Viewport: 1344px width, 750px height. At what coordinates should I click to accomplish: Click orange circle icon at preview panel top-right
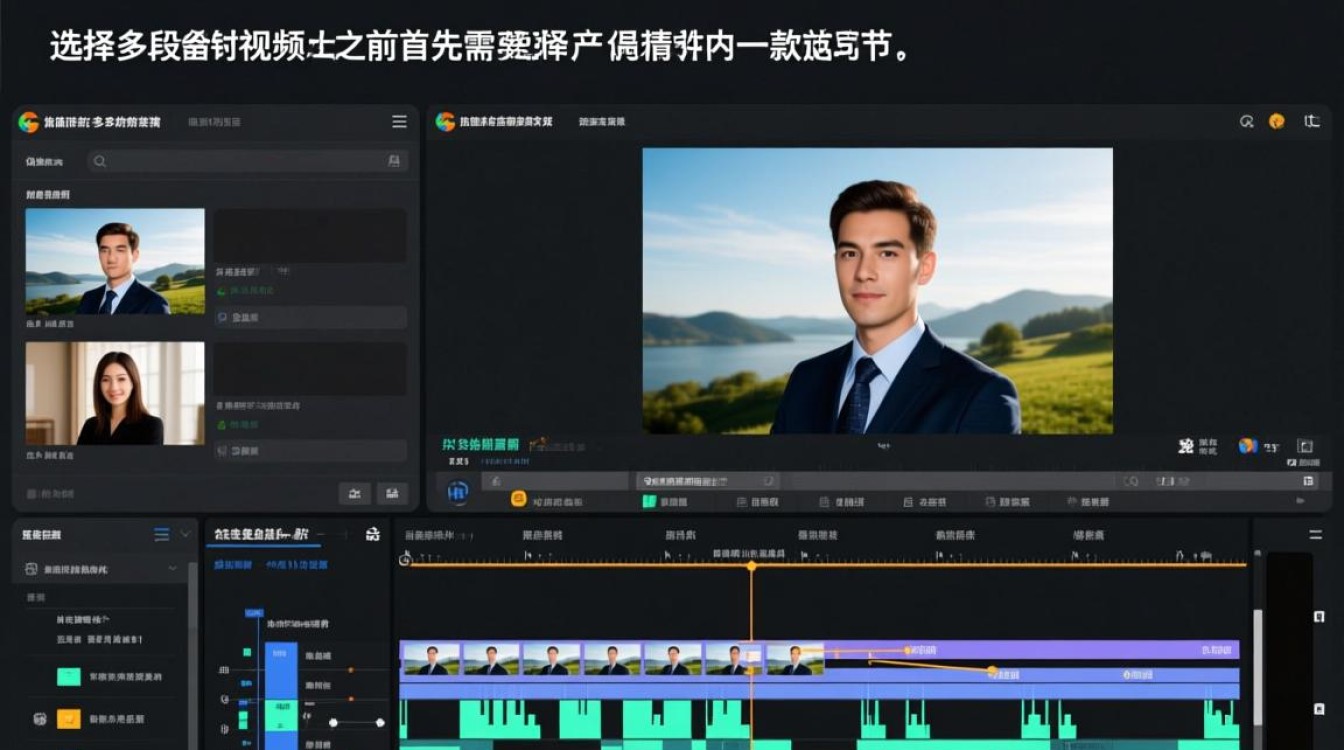pos(1277,121)
